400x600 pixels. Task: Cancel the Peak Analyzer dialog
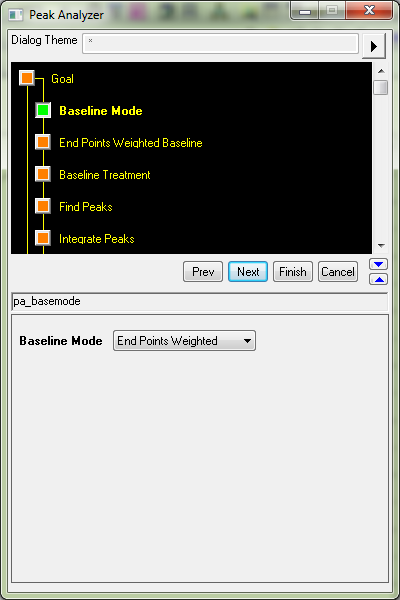(x=338, y=272)
